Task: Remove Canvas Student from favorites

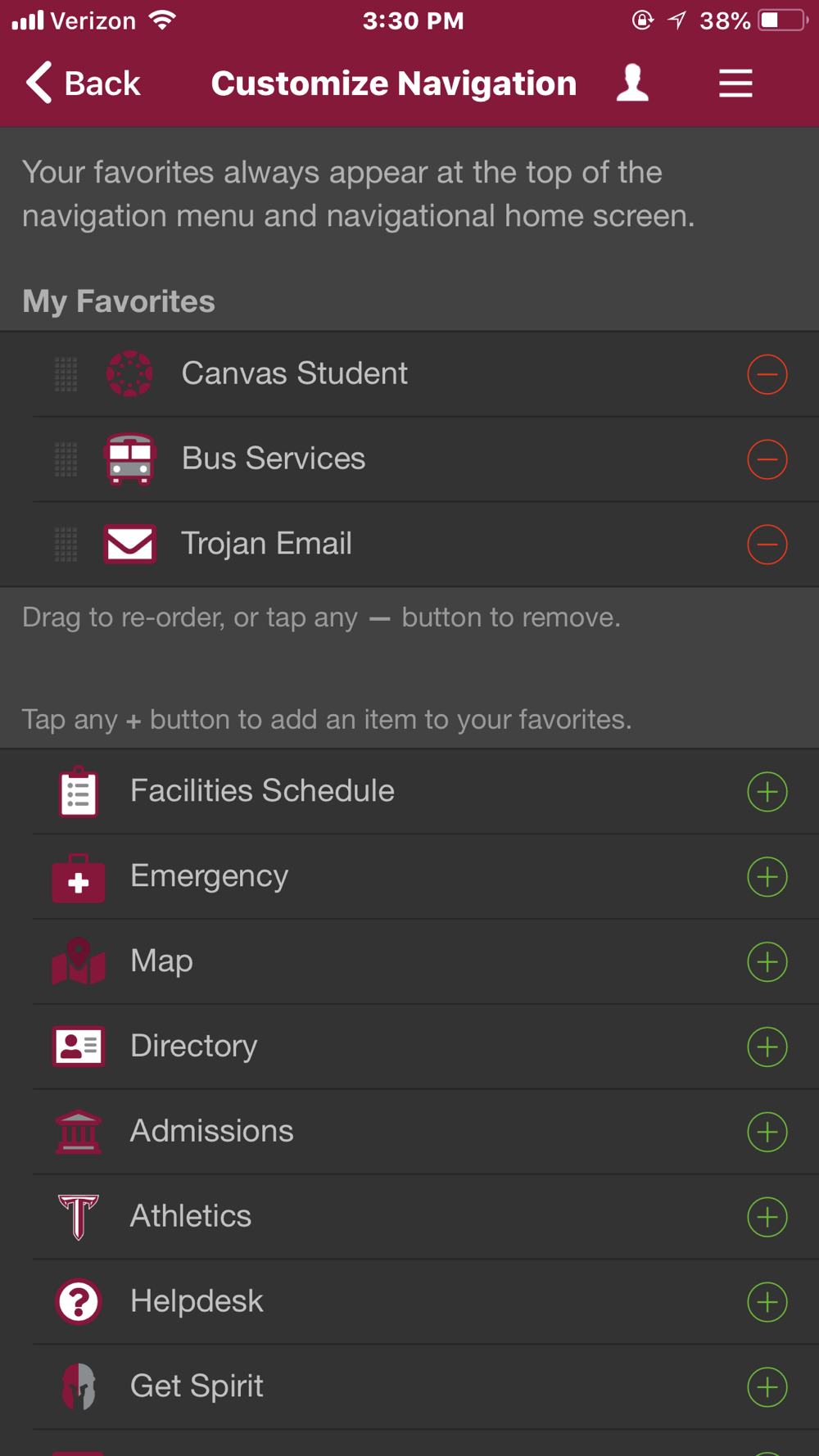Action: [767, 374]
